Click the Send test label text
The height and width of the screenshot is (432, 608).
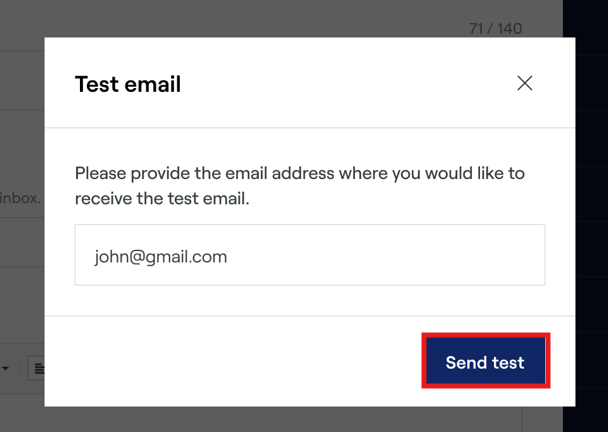485,362
